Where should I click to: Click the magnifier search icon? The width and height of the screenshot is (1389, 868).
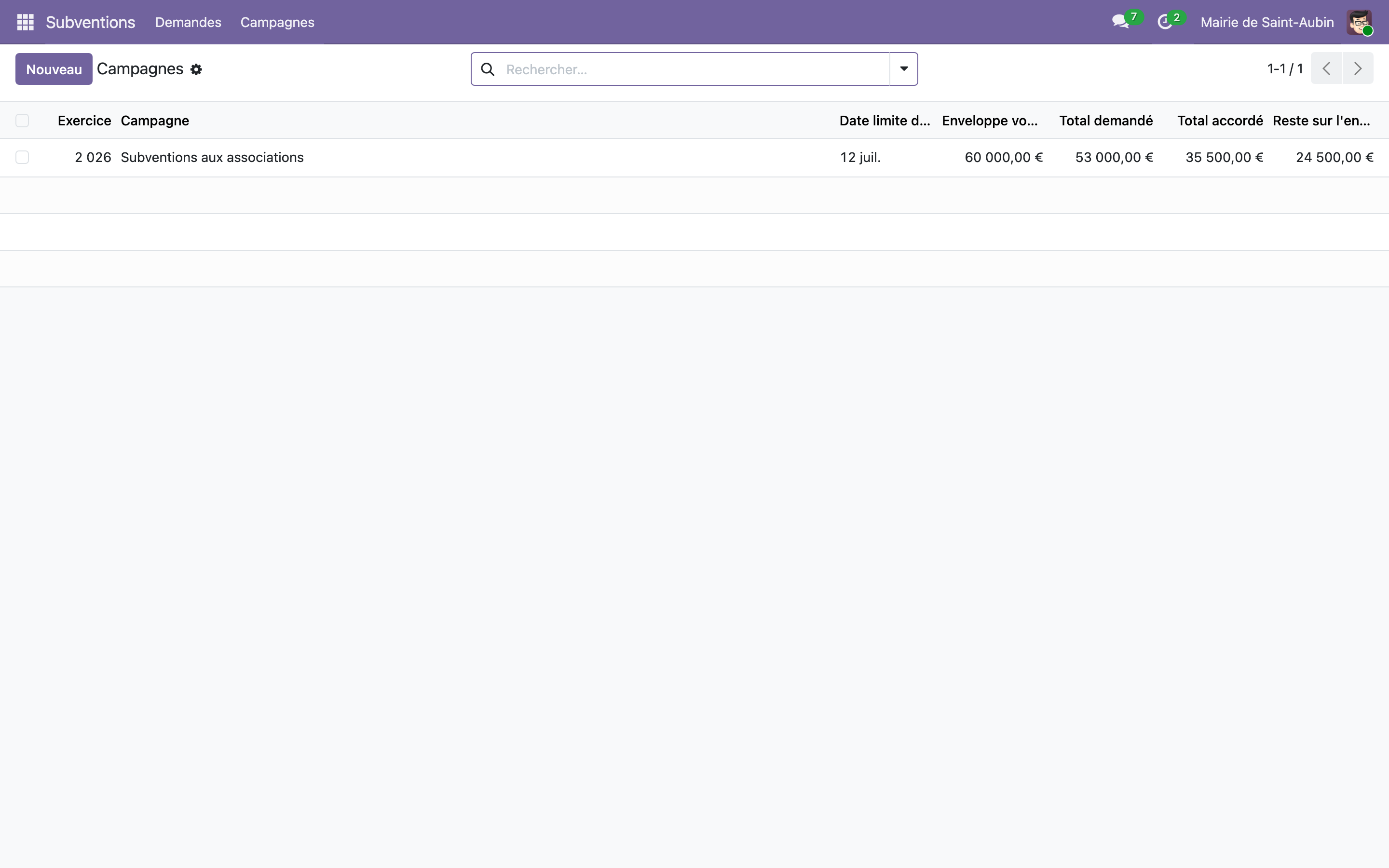coord(488,69)
